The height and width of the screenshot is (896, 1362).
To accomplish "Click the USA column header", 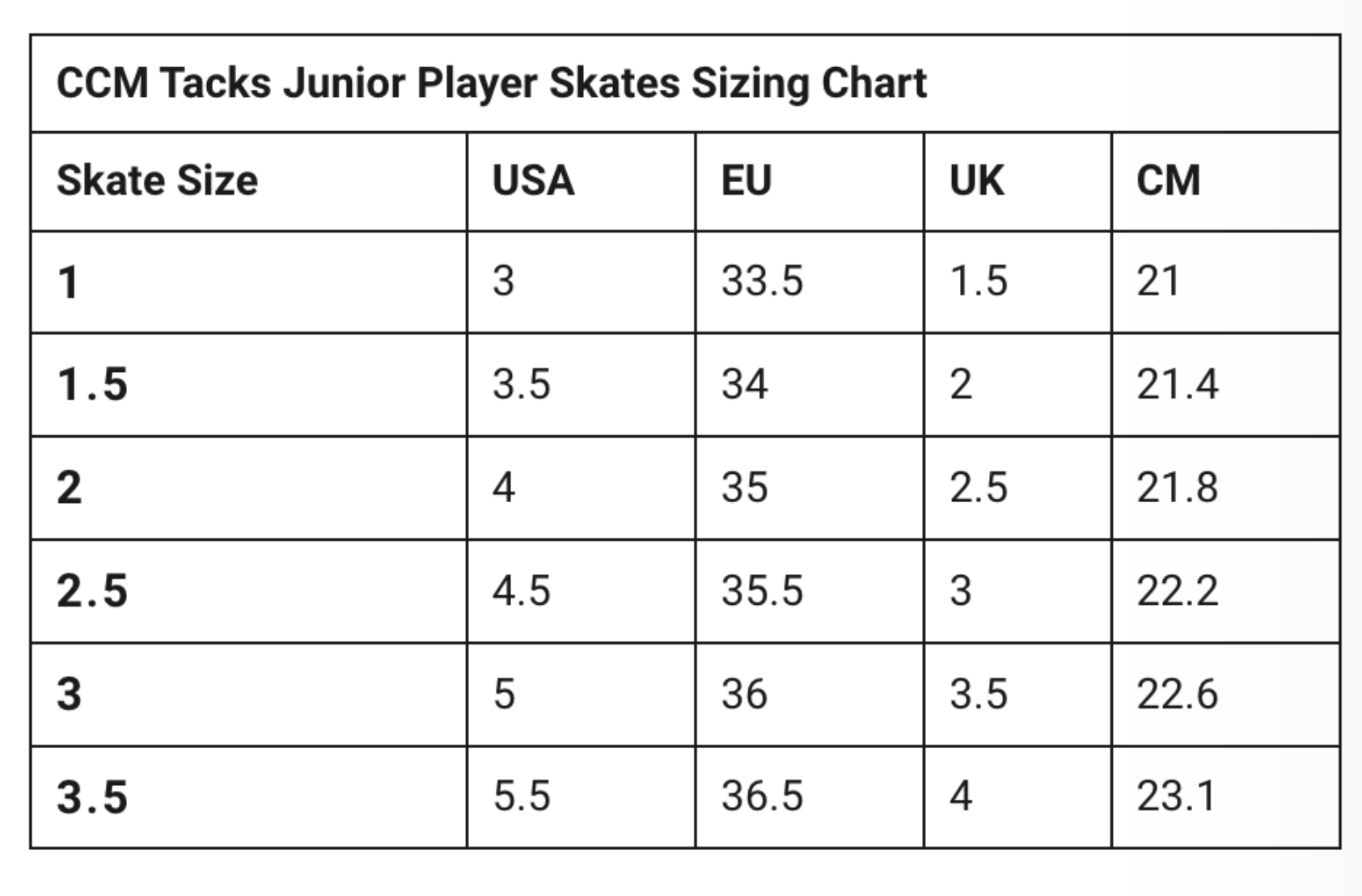I will pyautogui.click(x=533, y=180).
